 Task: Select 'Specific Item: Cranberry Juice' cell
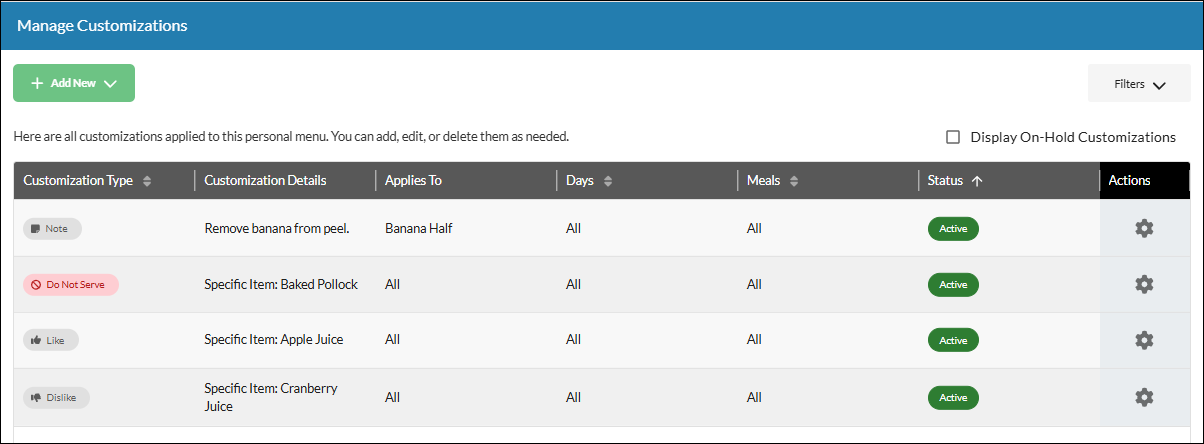pyautogui.click(x=269, y=397)
